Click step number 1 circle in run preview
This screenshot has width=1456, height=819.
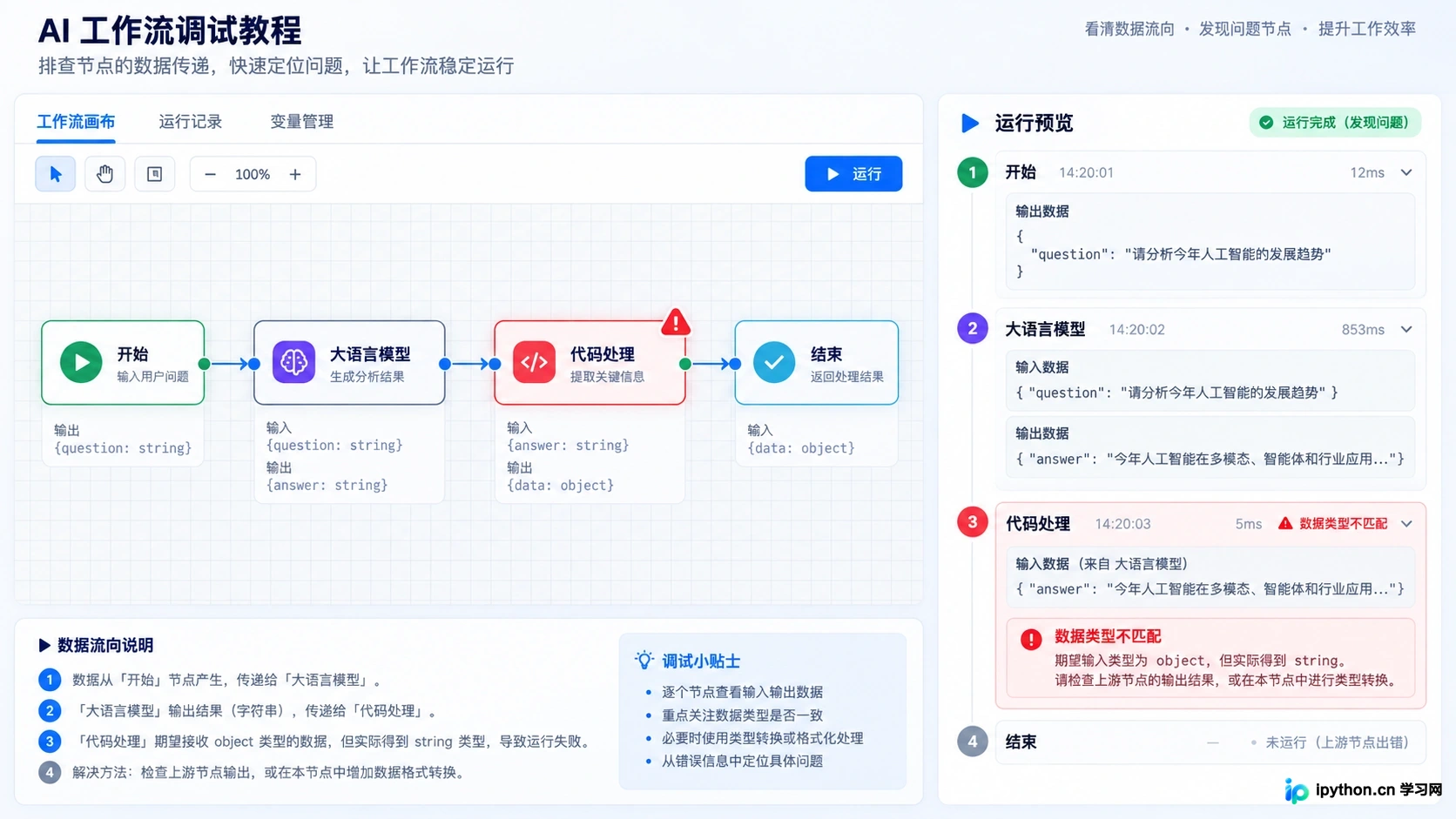(973, 172)
